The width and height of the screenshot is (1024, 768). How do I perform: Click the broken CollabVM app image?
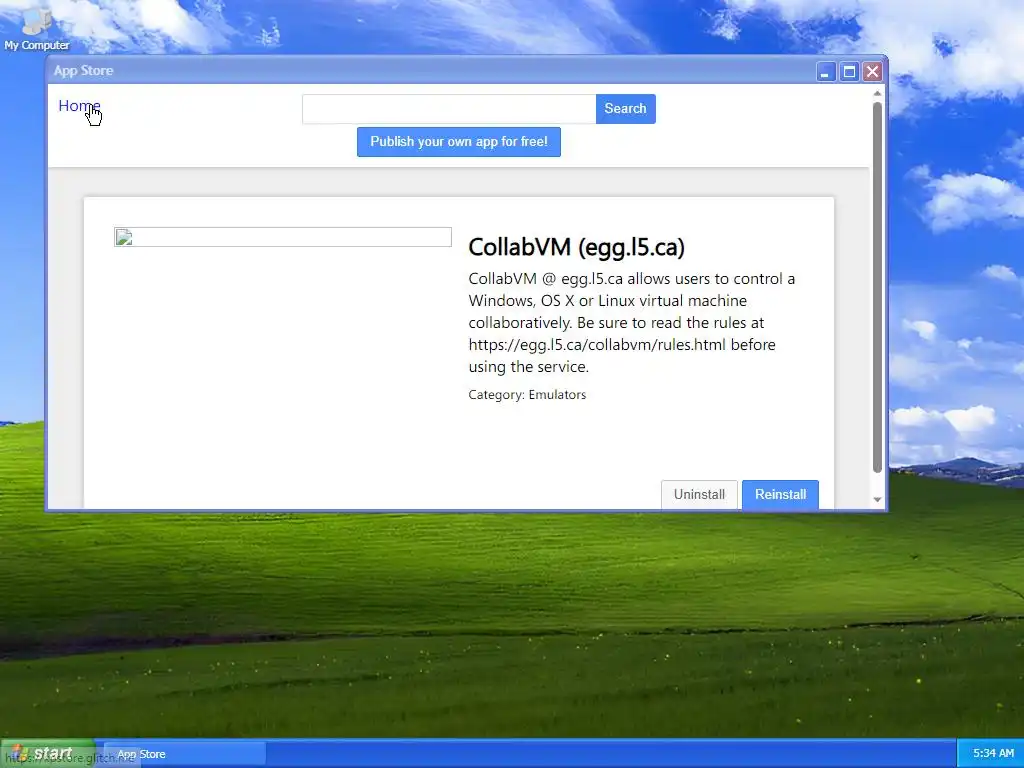click(283, 237)
